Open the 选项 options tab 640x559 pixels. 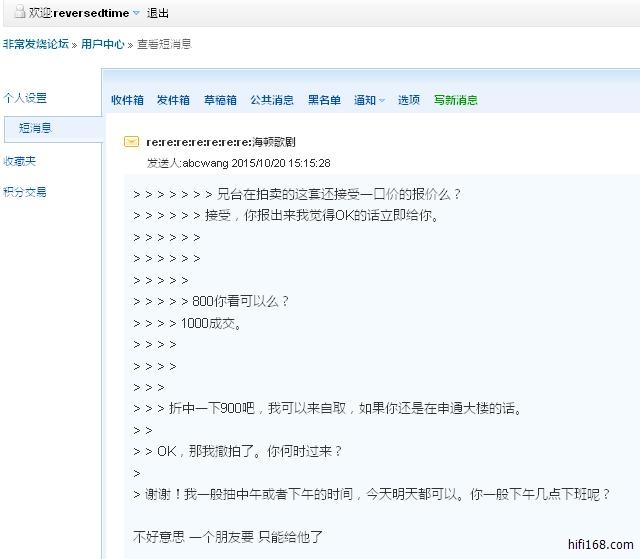point(409,100)
